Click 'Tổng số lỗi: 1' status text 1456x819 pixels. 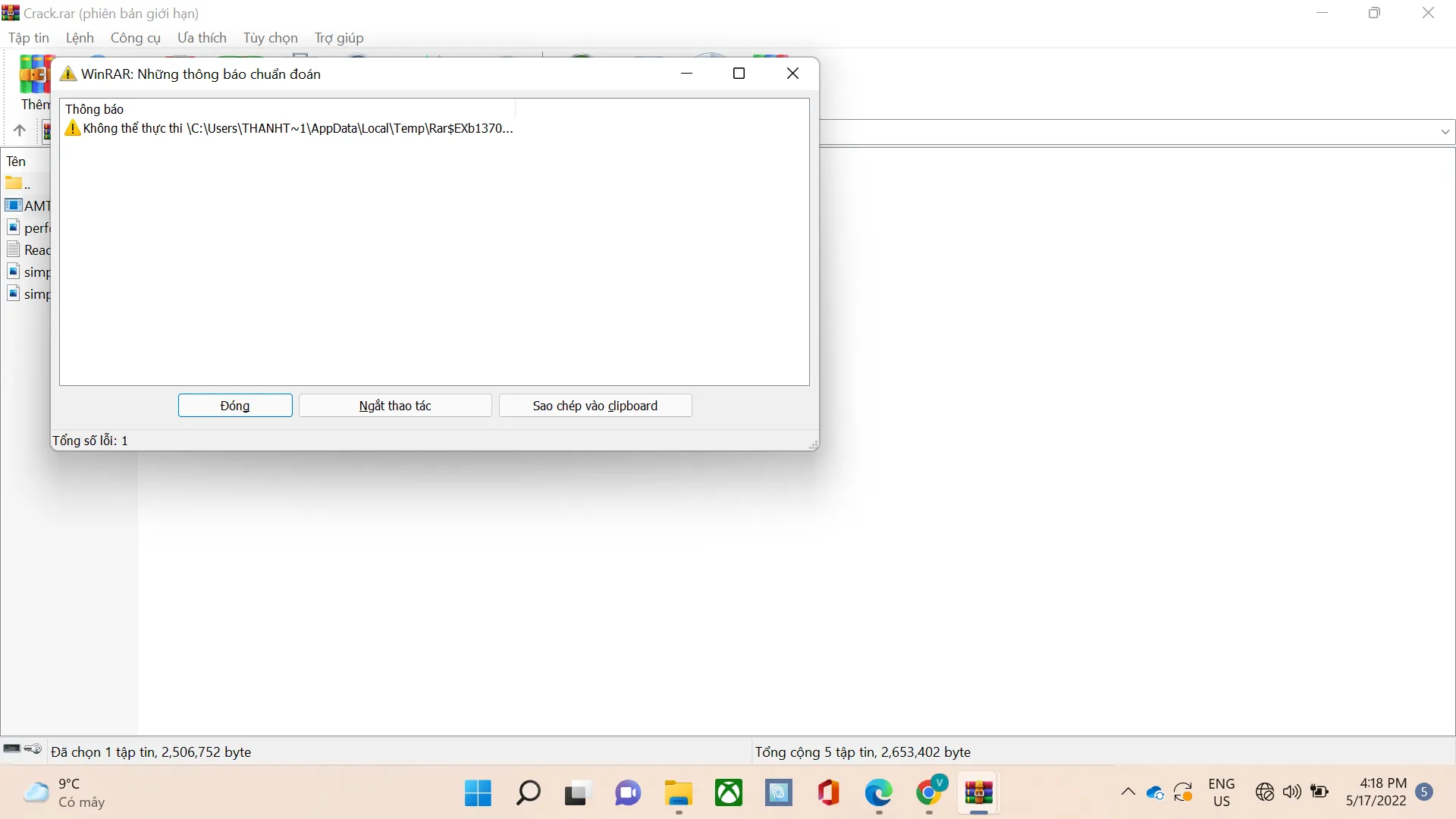89,441
